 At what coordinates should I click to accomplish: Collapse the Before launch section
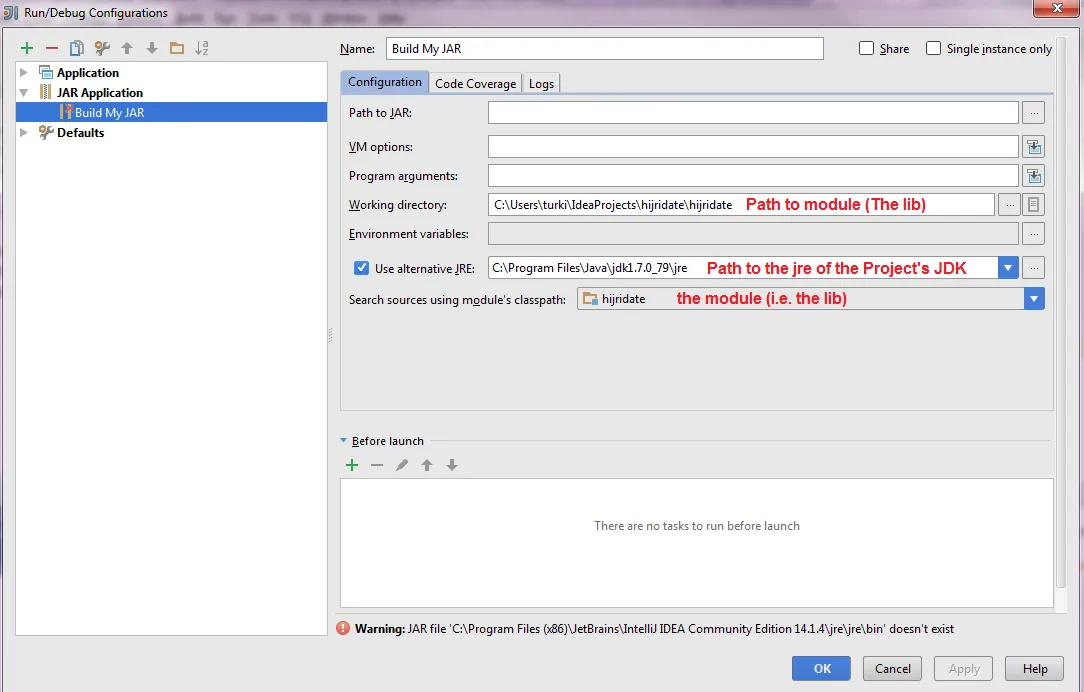coord(344,440)
